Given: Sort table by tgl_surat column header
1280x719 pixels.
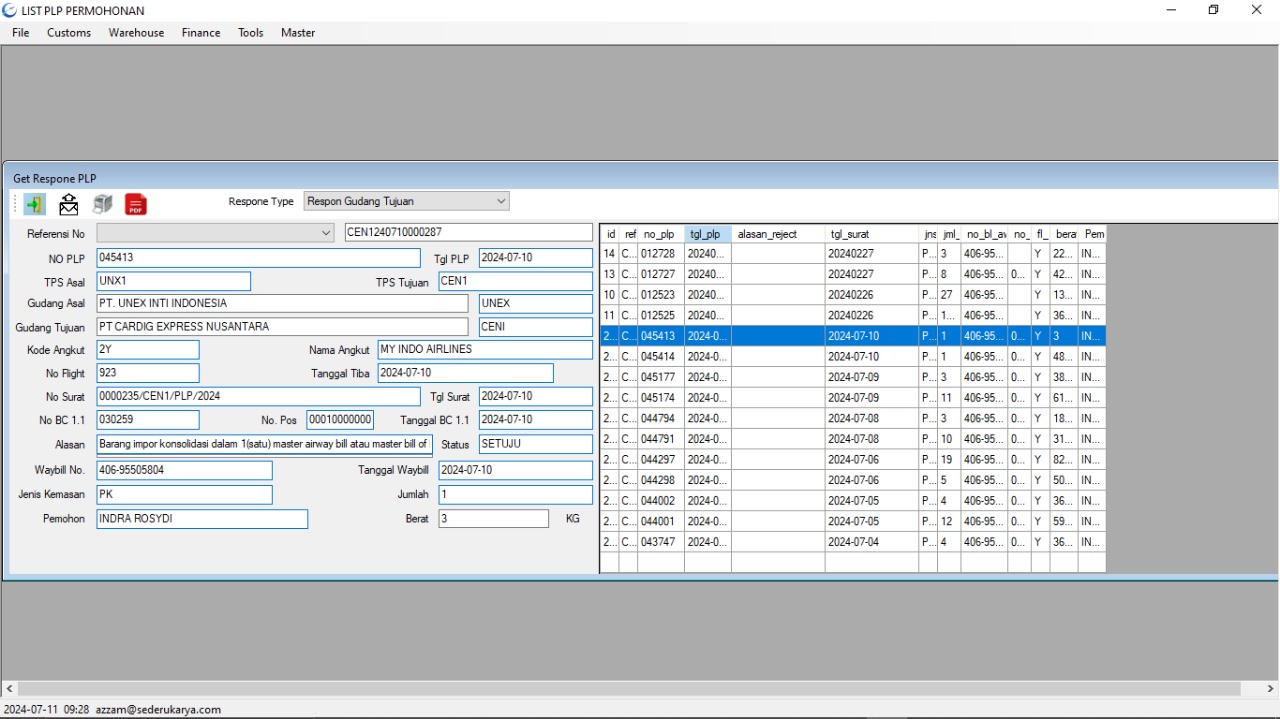Looking at the screenshot, I should tap(870, 234).
